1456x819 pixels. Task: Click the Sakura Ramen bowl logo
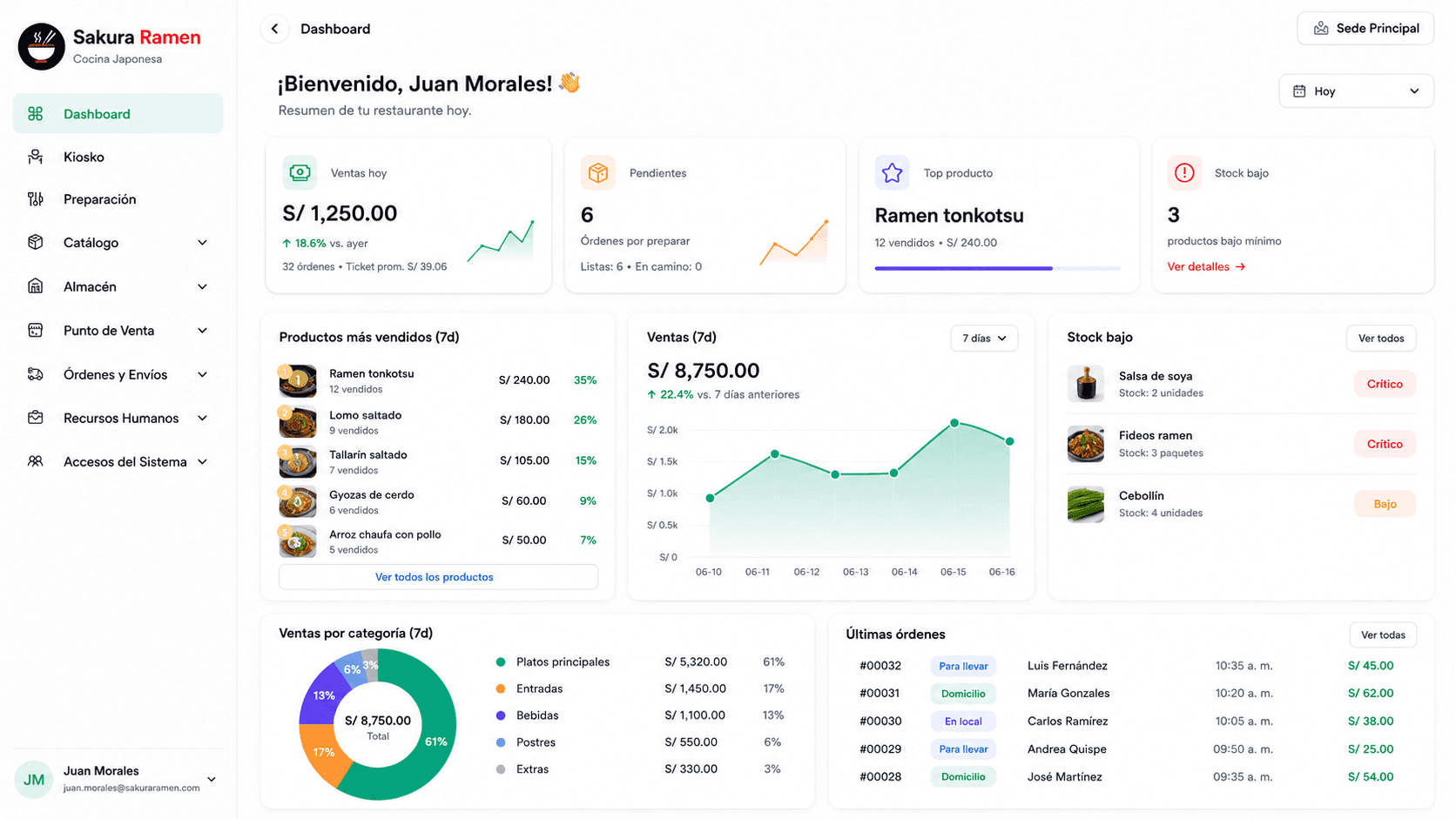click(x=41, y=46)
